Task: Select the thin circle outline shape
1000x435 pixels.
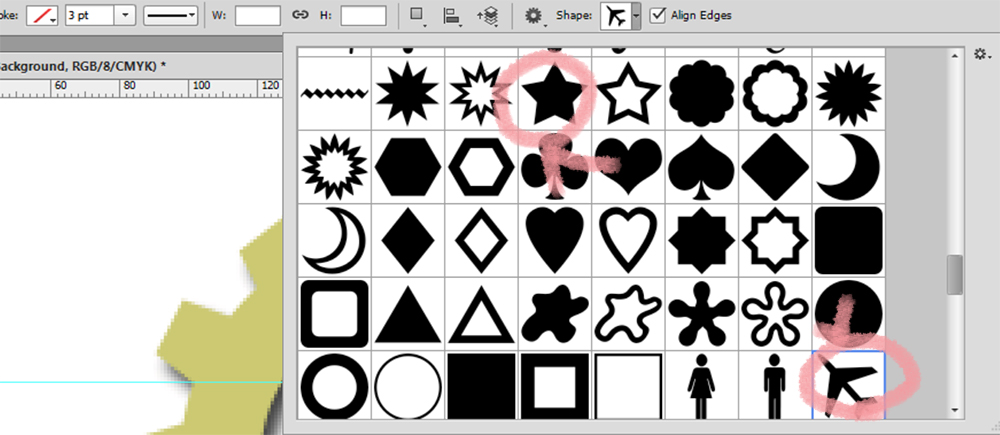Action: 408,386
